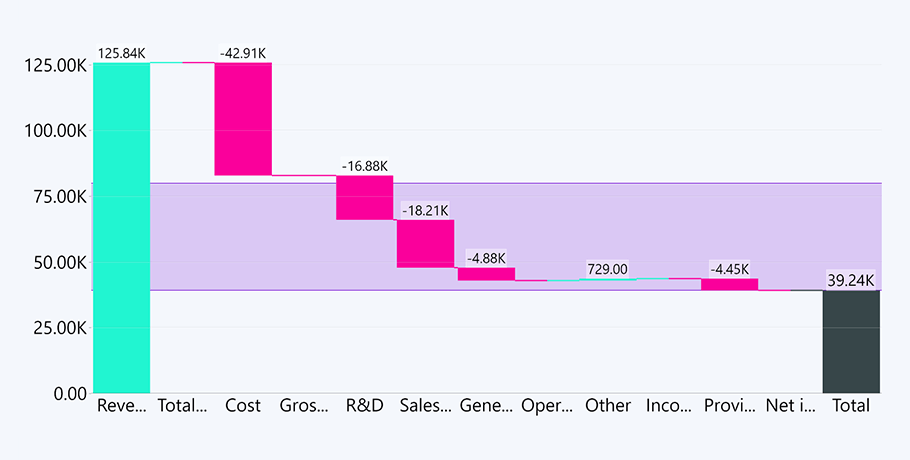
Task: Click the -4.88K data label
Action: coord(486,258)
